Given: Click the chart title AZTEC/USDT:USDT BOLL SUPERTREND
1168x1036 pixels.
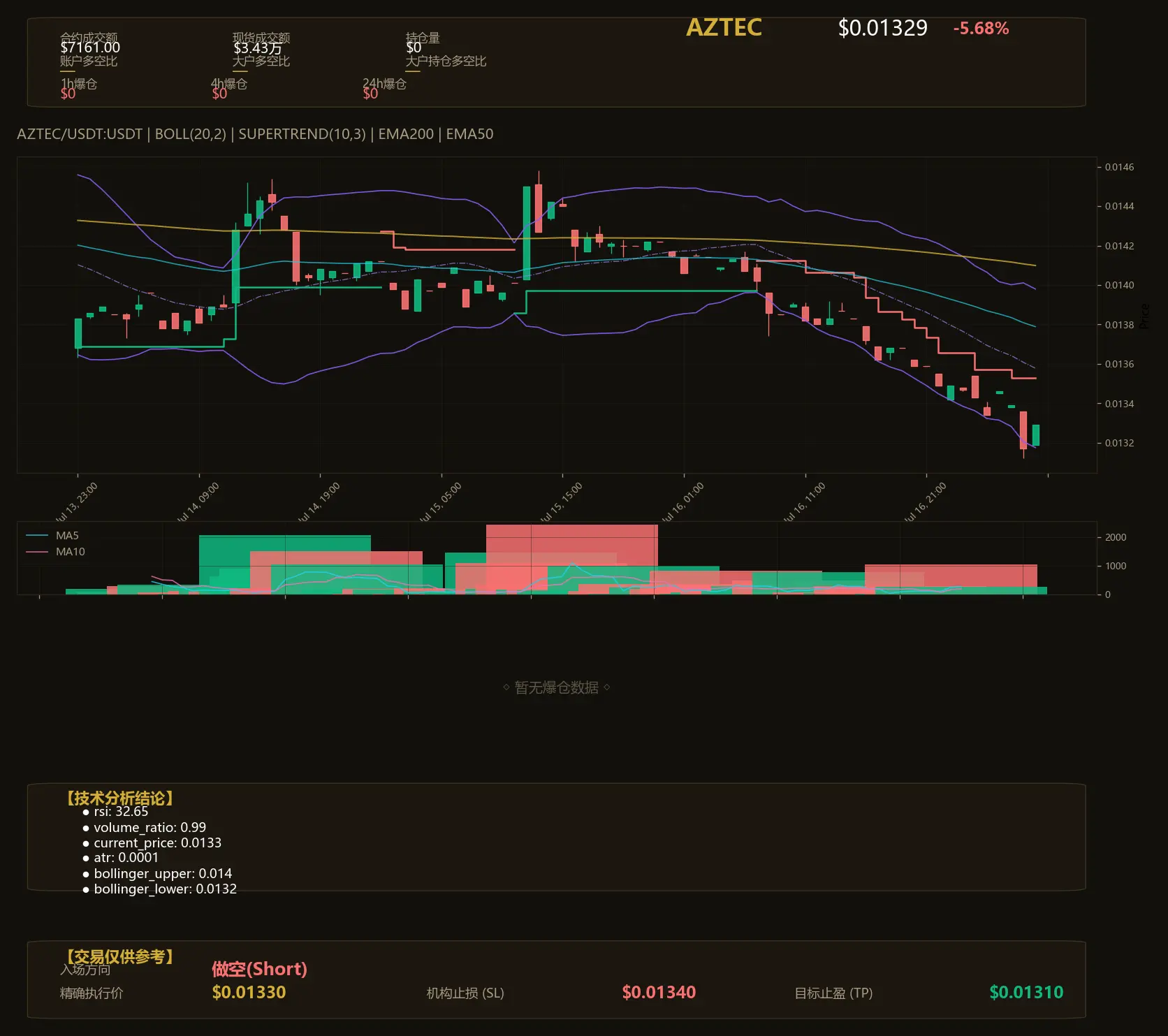Looking at the screenshot, I should (x=255, y=134).
